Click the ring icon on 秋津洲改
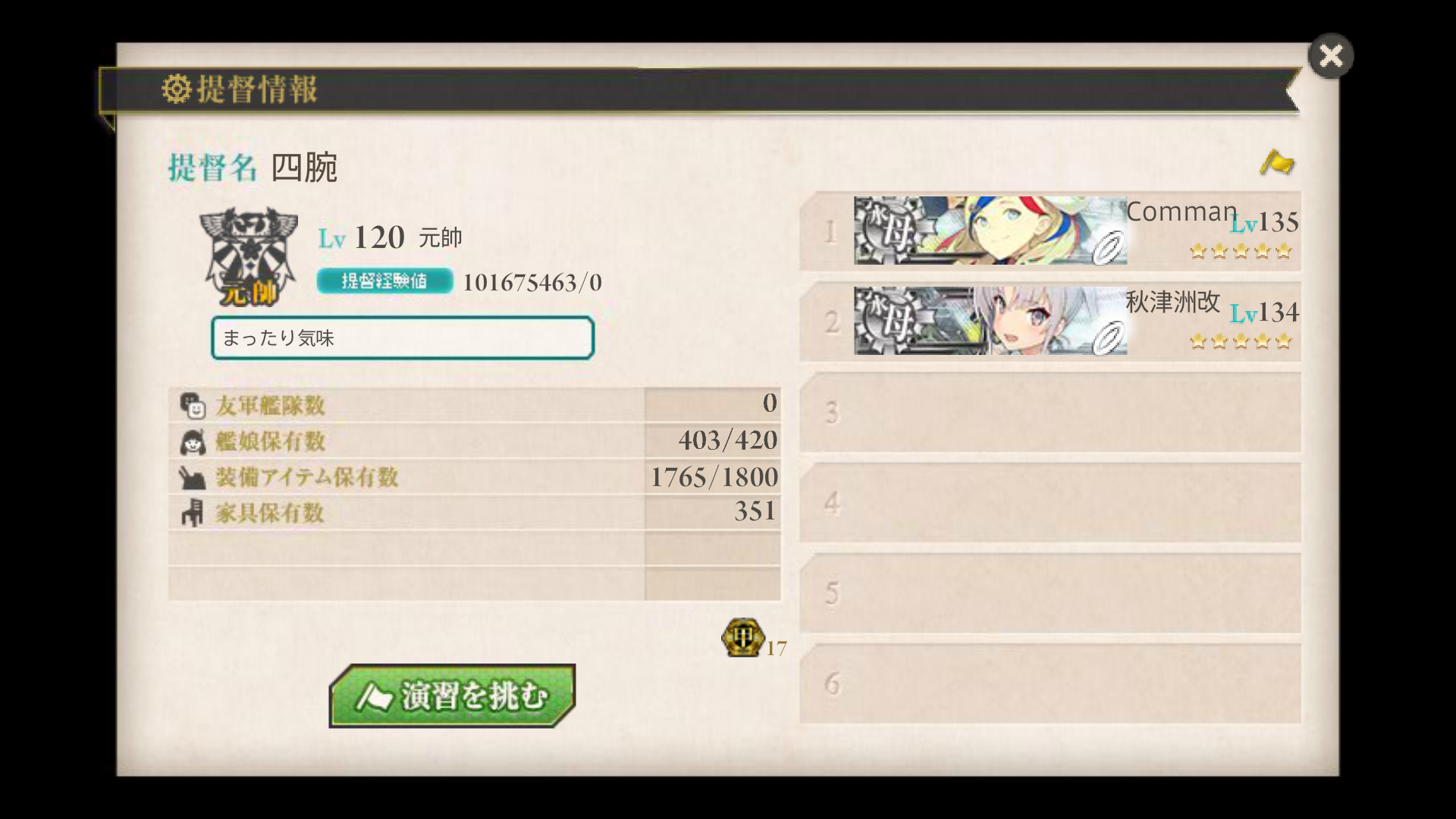The height and width of the screenshot is (819, 1456). [x=1108, y=337]
